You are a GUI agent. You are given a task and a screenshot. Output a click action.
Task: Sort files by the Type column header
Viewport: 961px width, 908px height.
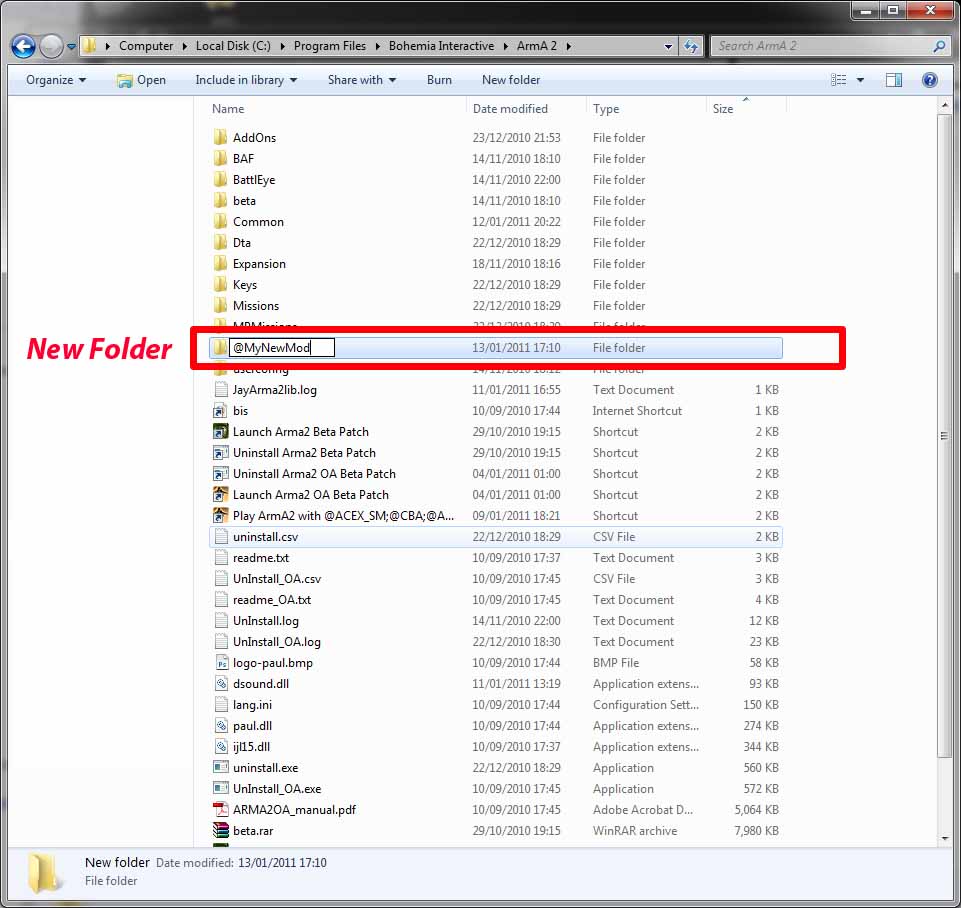coord(606,109)
